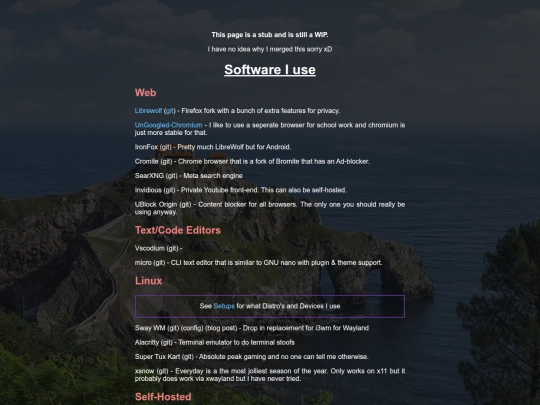Image resolution: width=540 pixels, height=405 pixels.
Task: Click "(config)" in the Sway WM line
Action: [x=192, y=328]
